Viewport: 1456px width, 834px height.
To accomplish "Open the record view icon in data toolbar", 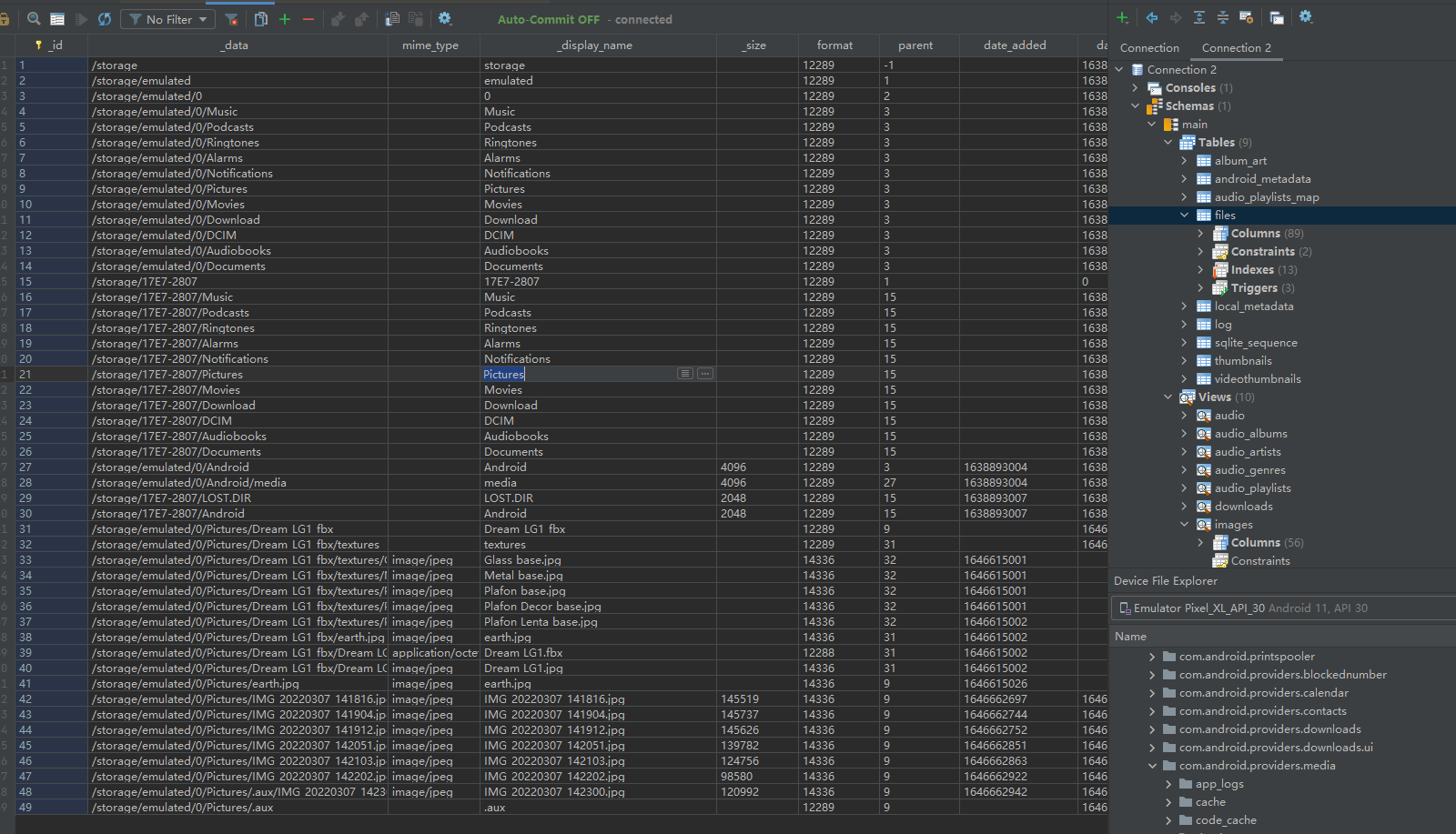I will (x=57, y=18).
